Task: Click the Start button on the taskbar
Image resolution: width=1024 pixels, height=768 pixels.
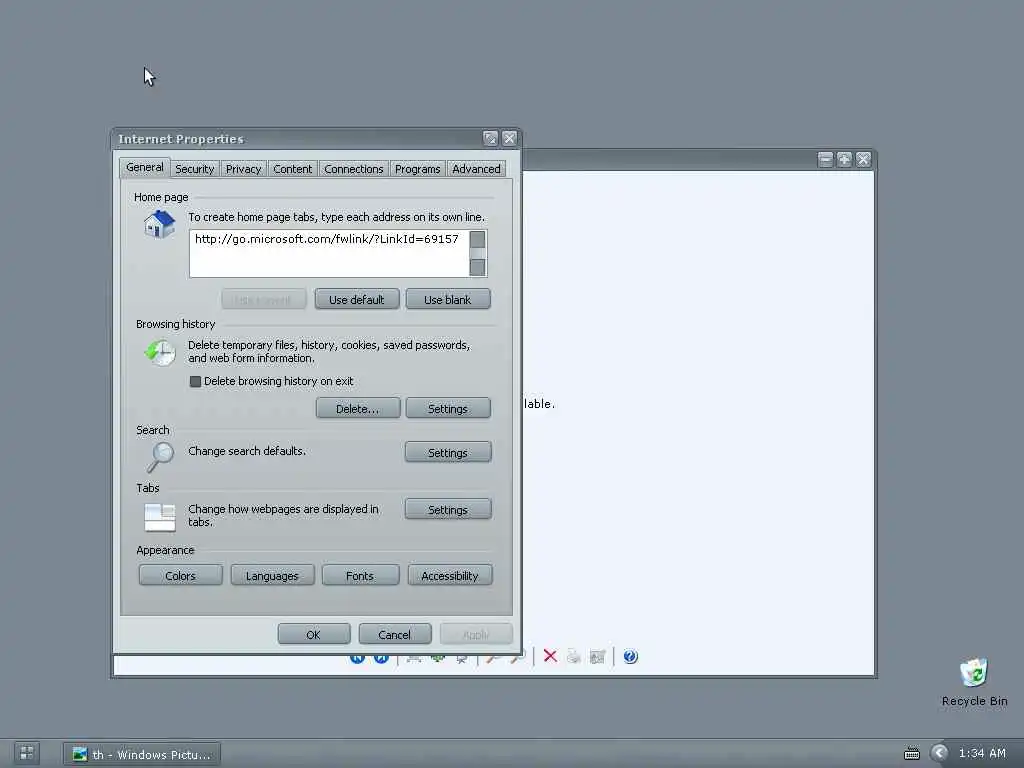Action: (27, 753)
